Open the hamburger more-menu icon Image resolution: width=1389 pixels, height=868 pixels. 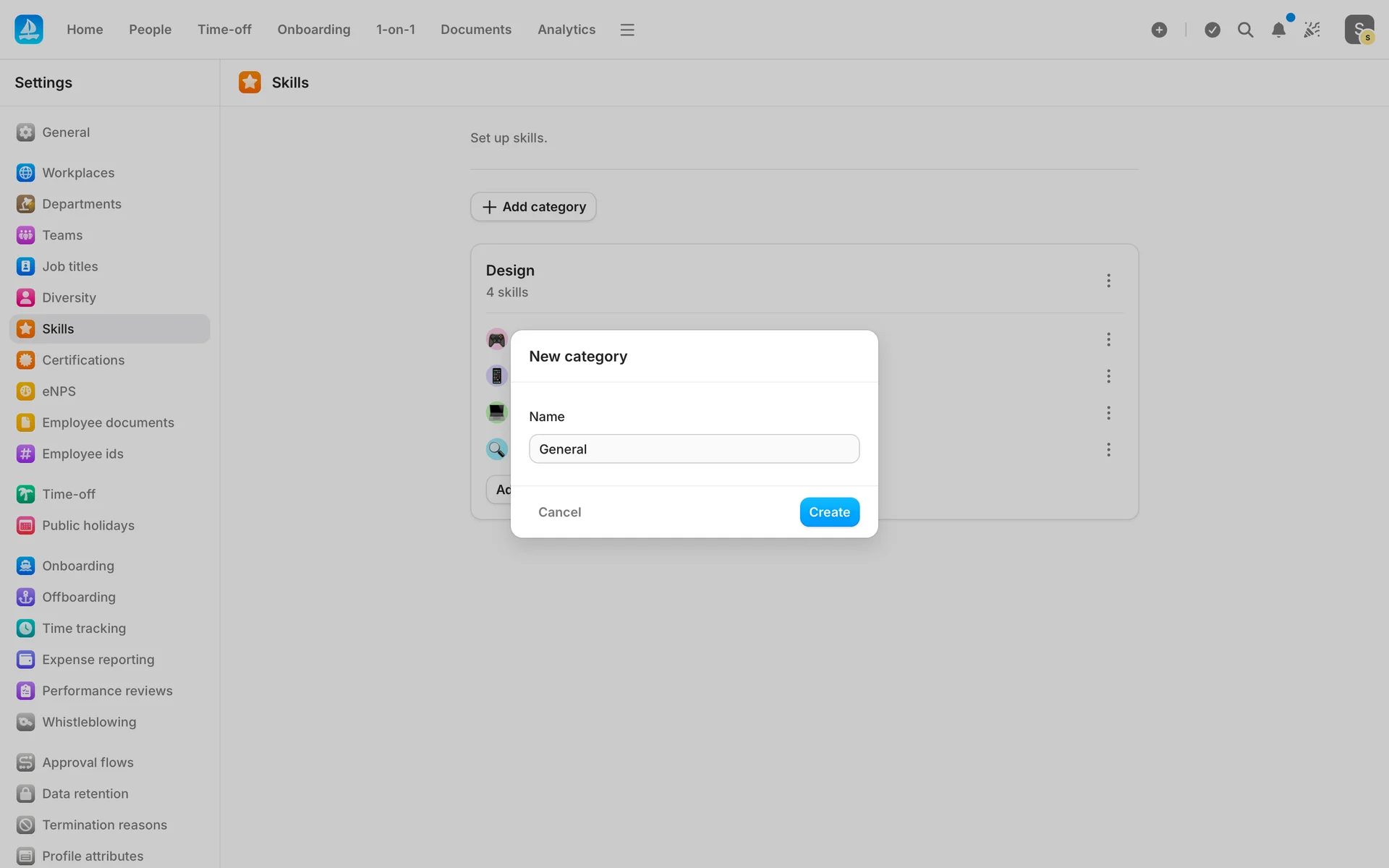(x=627, y=30)
